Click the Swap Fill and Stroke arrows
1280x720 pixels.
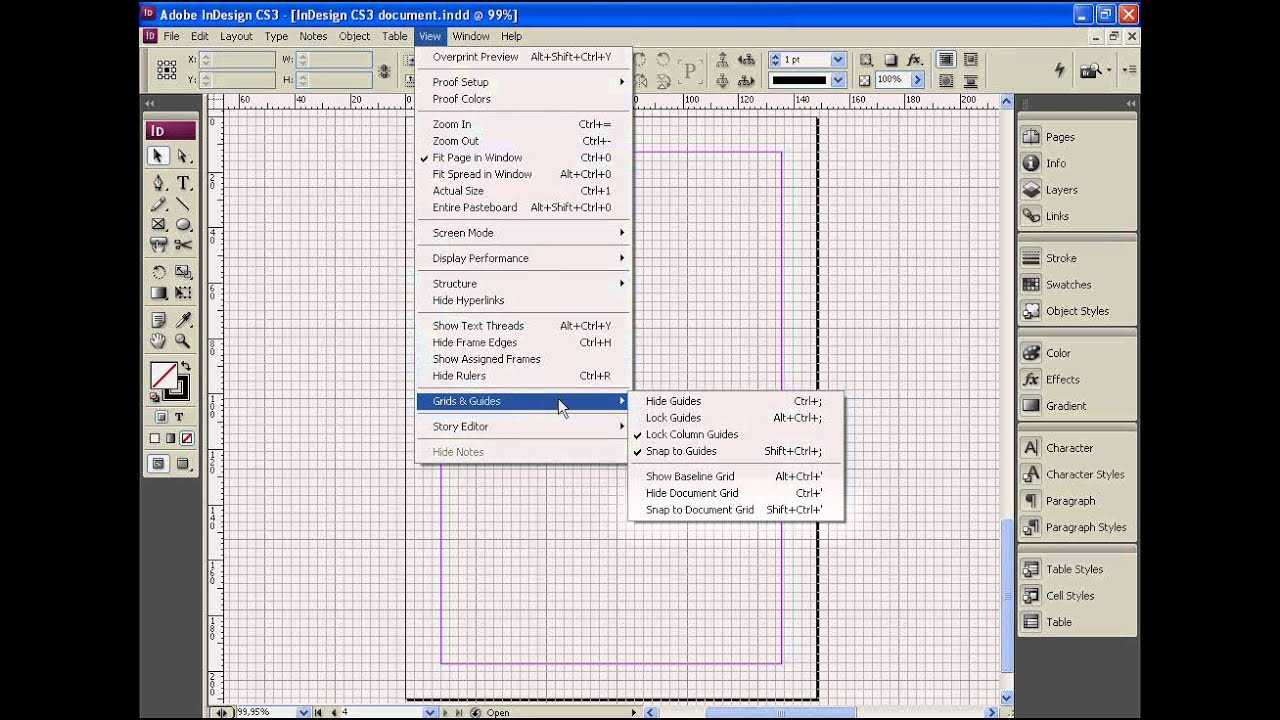(185, 367)
